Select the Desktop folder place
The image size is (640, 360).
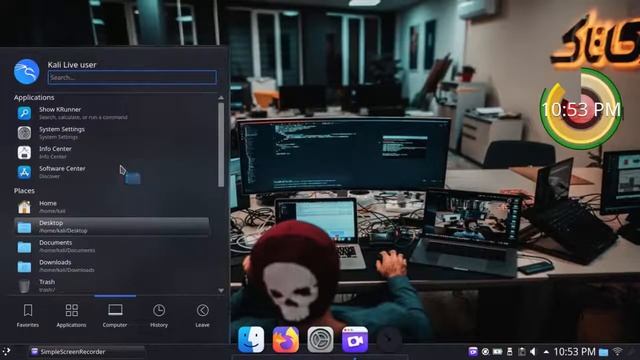(112, 226)
